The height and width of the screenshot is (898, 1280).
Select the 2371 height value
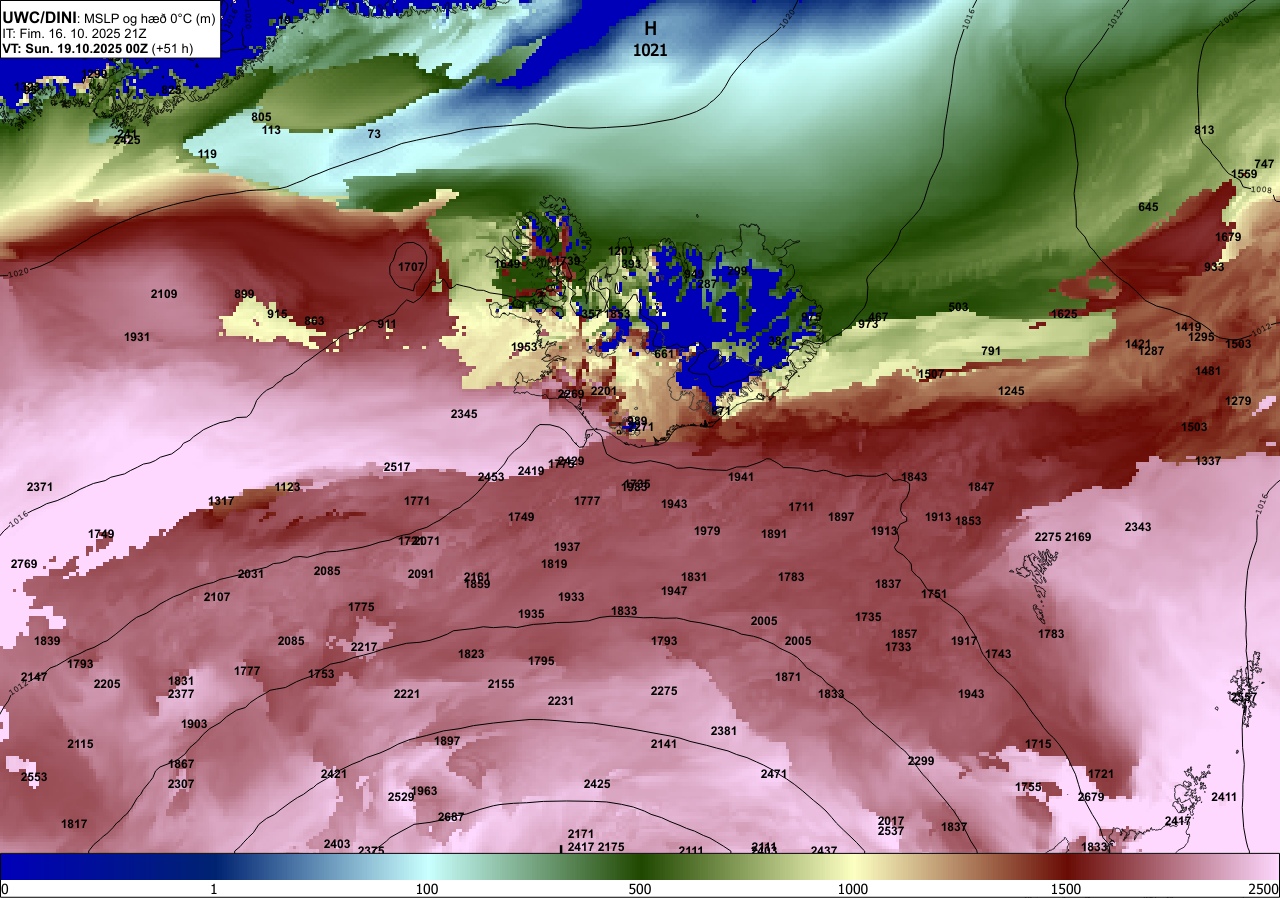coord(40,487)
